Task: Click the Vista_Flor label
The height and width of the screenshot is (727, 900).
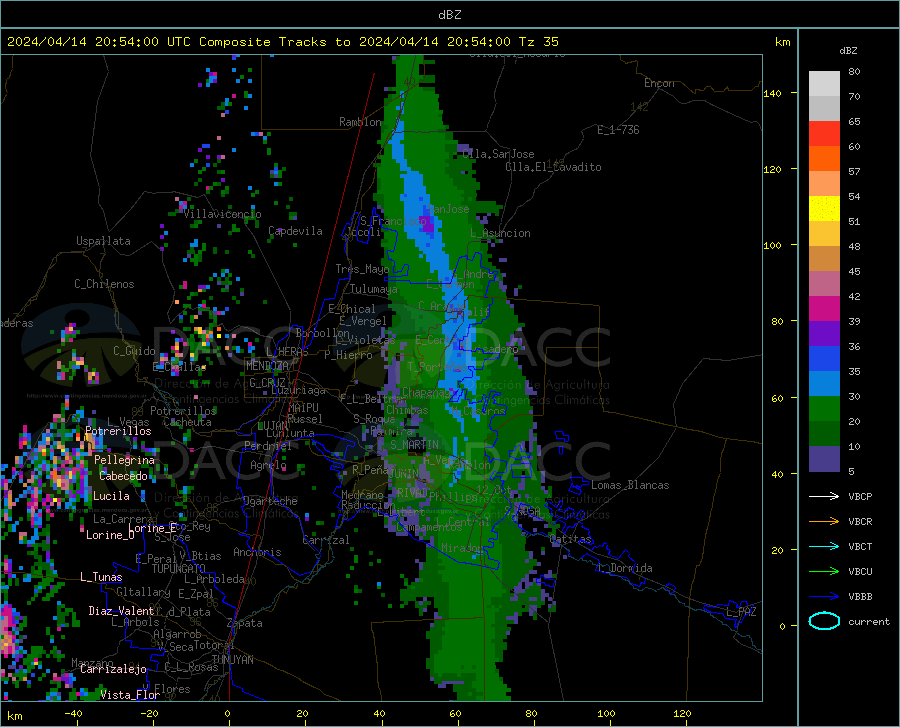Action: [130, 695]
